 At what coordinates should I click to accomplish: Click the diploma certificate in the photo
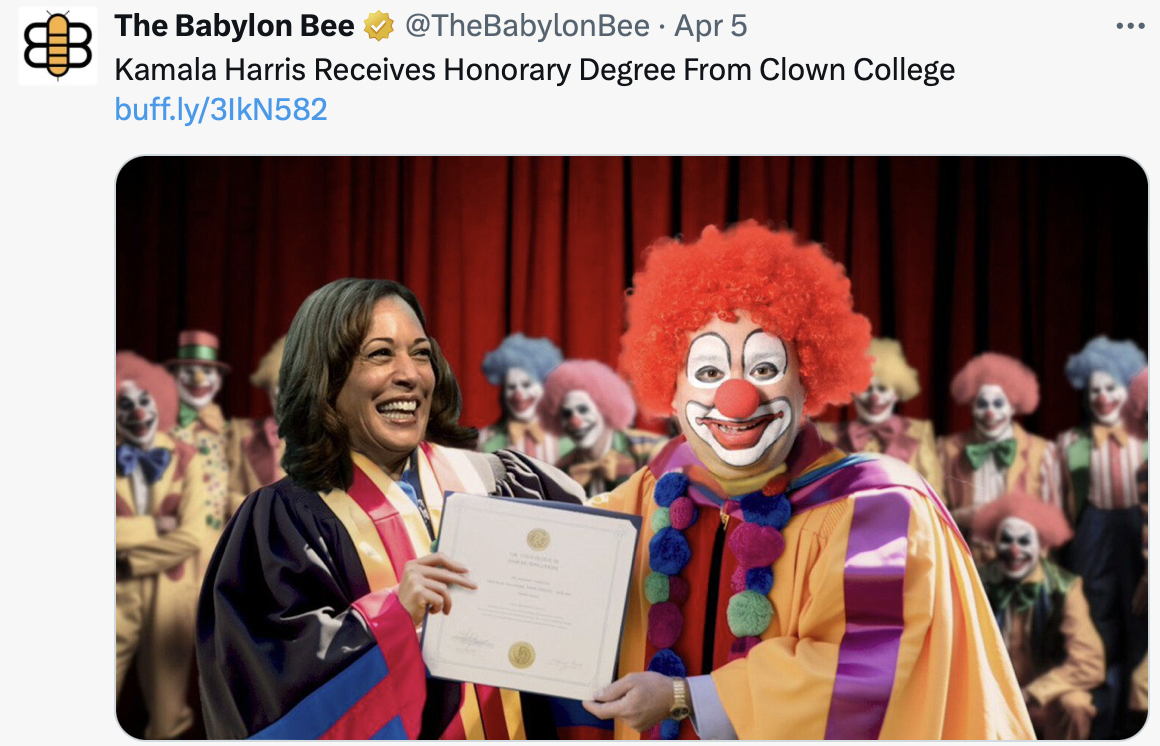tap(530, 590)
